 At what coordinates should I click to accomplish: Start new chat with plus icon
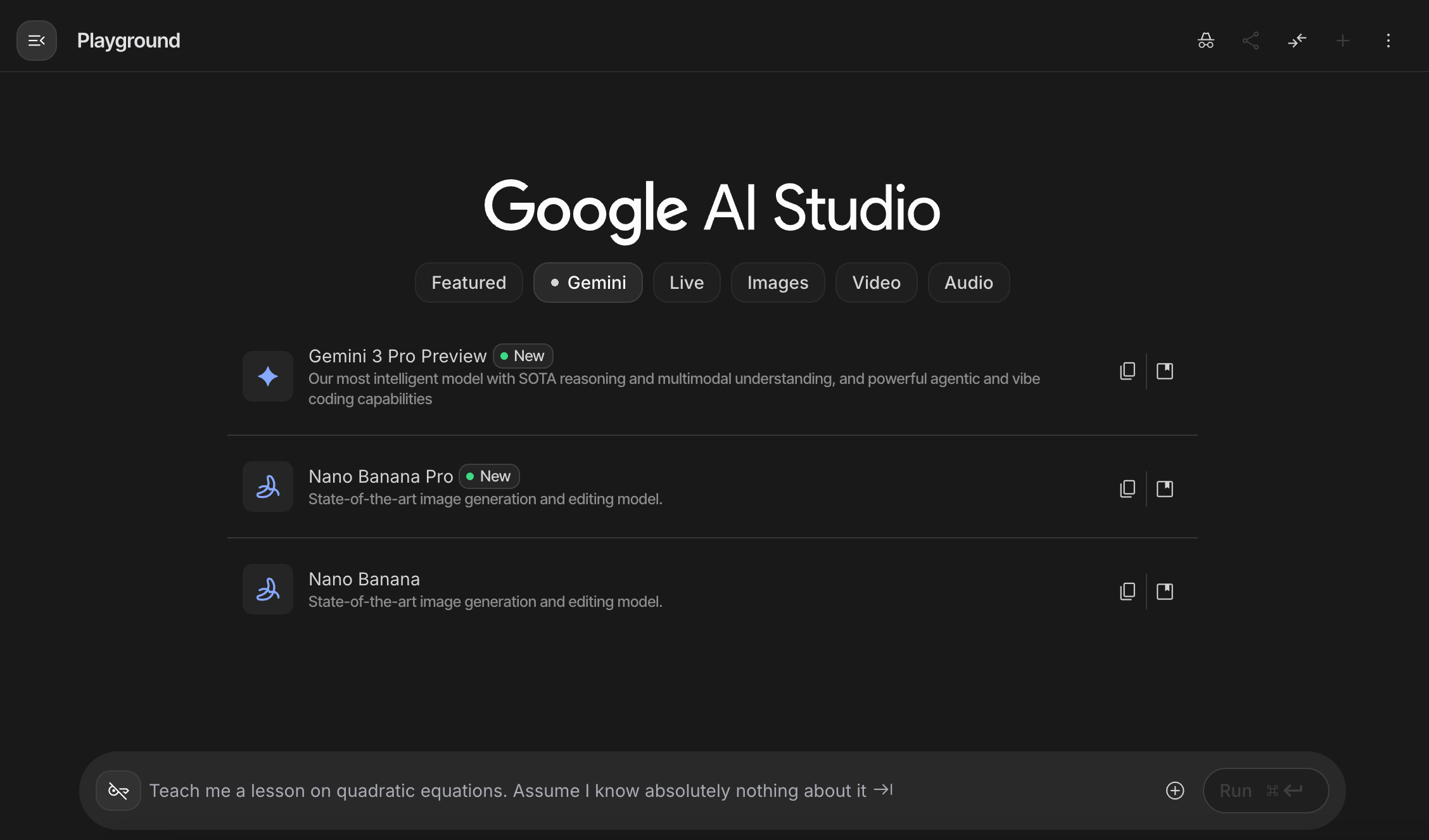tap(1342, 41)
